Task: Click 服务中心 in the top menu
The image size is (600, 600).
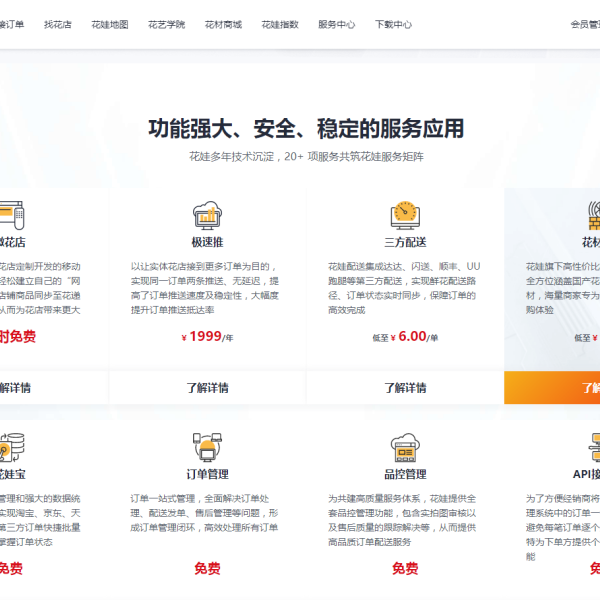Action: point(336,24)
